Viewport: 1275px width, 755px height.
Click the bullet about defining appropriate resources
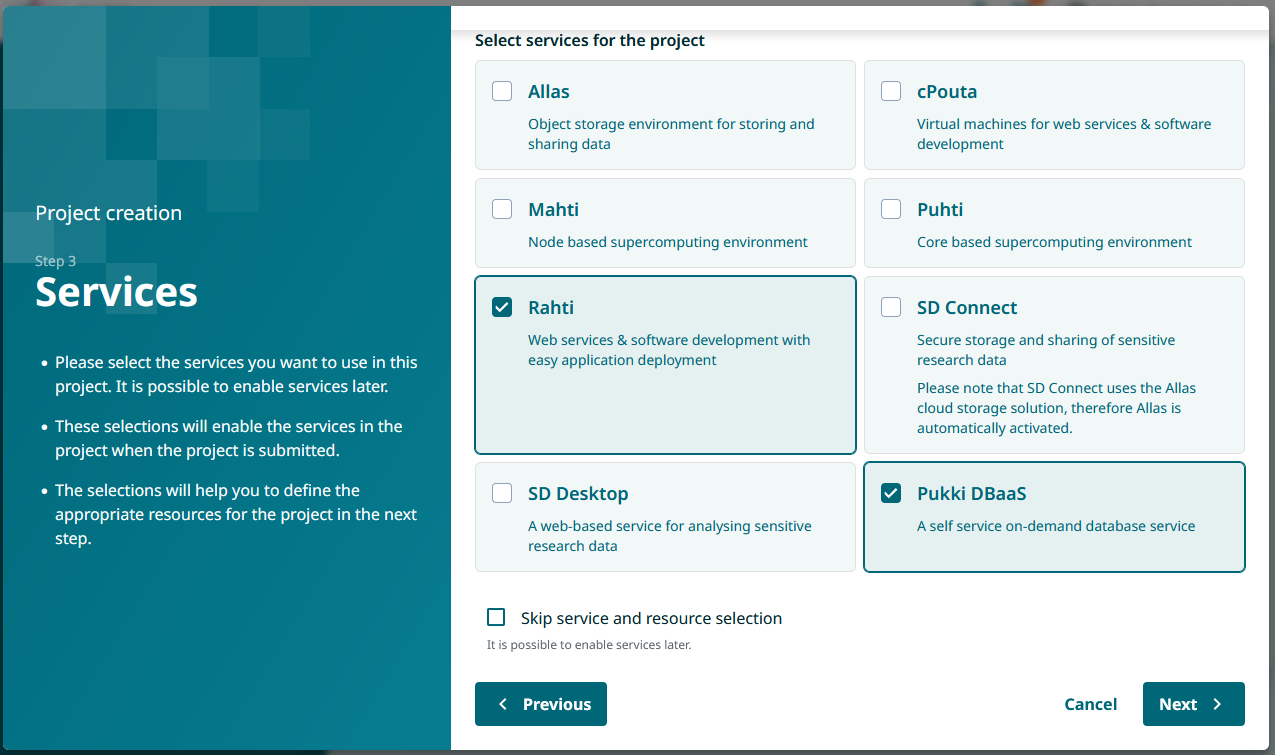236,514
